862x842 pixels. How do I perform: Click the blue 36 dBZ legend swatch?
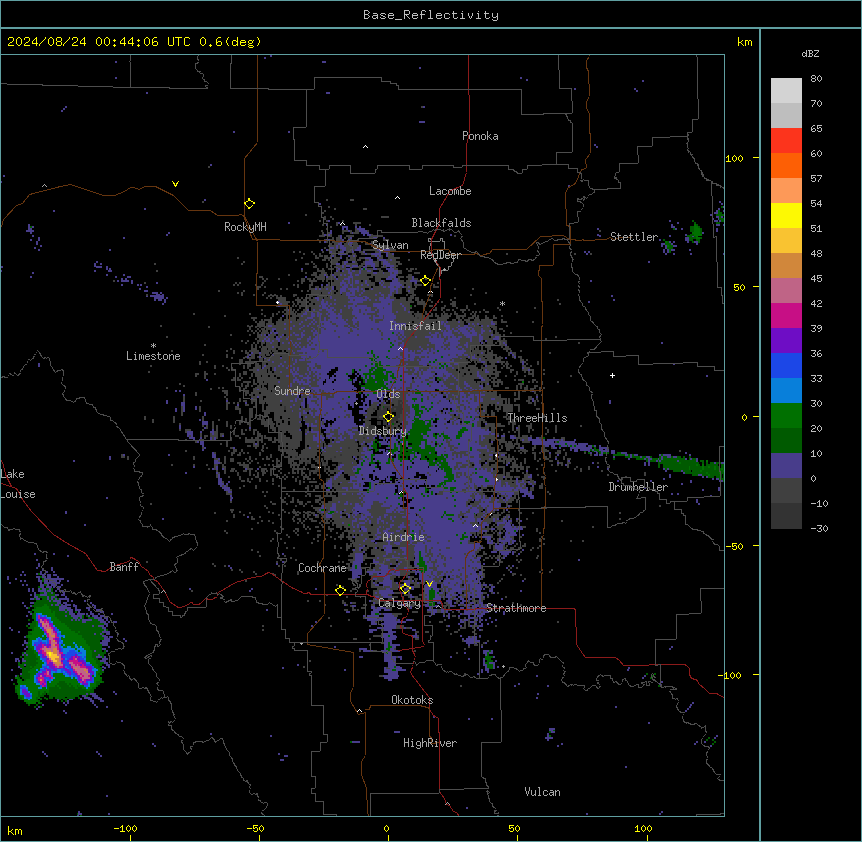coord(786,365)
